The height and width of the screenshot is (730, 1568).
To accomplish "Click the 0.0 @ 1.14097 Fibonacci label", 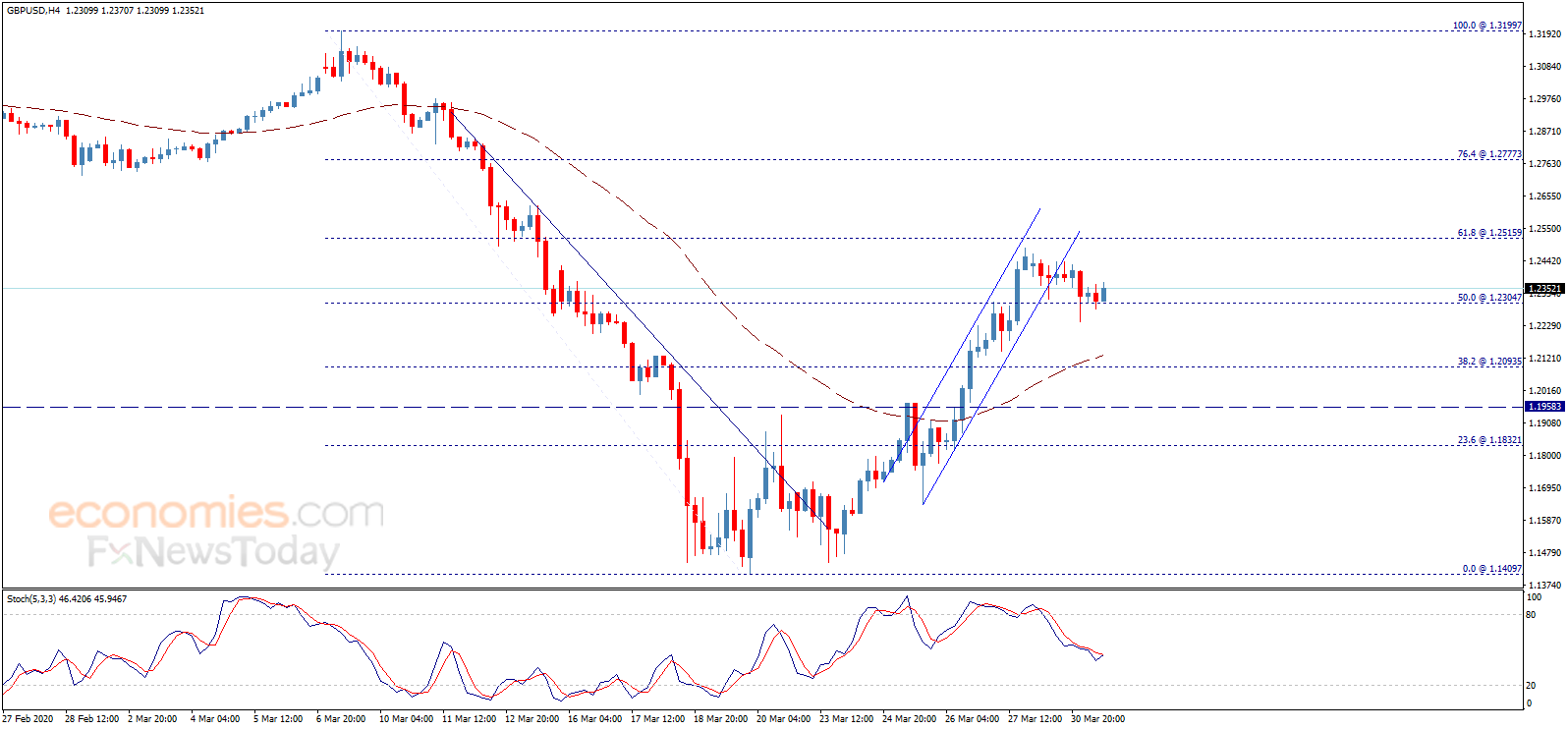I will pos(1492,569).
